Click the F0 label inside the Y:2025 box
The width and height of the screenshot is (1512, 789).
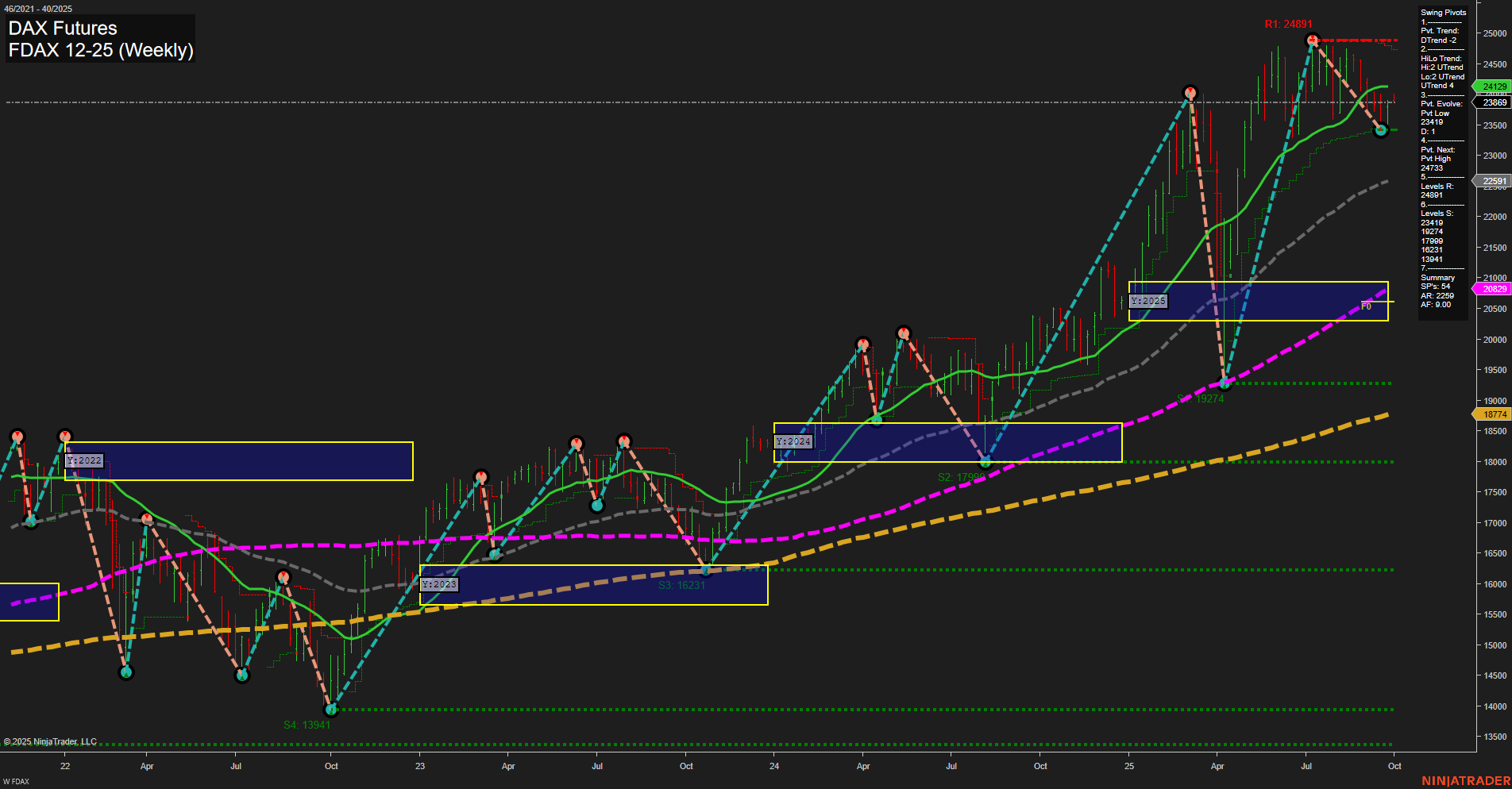[1364, 306]
